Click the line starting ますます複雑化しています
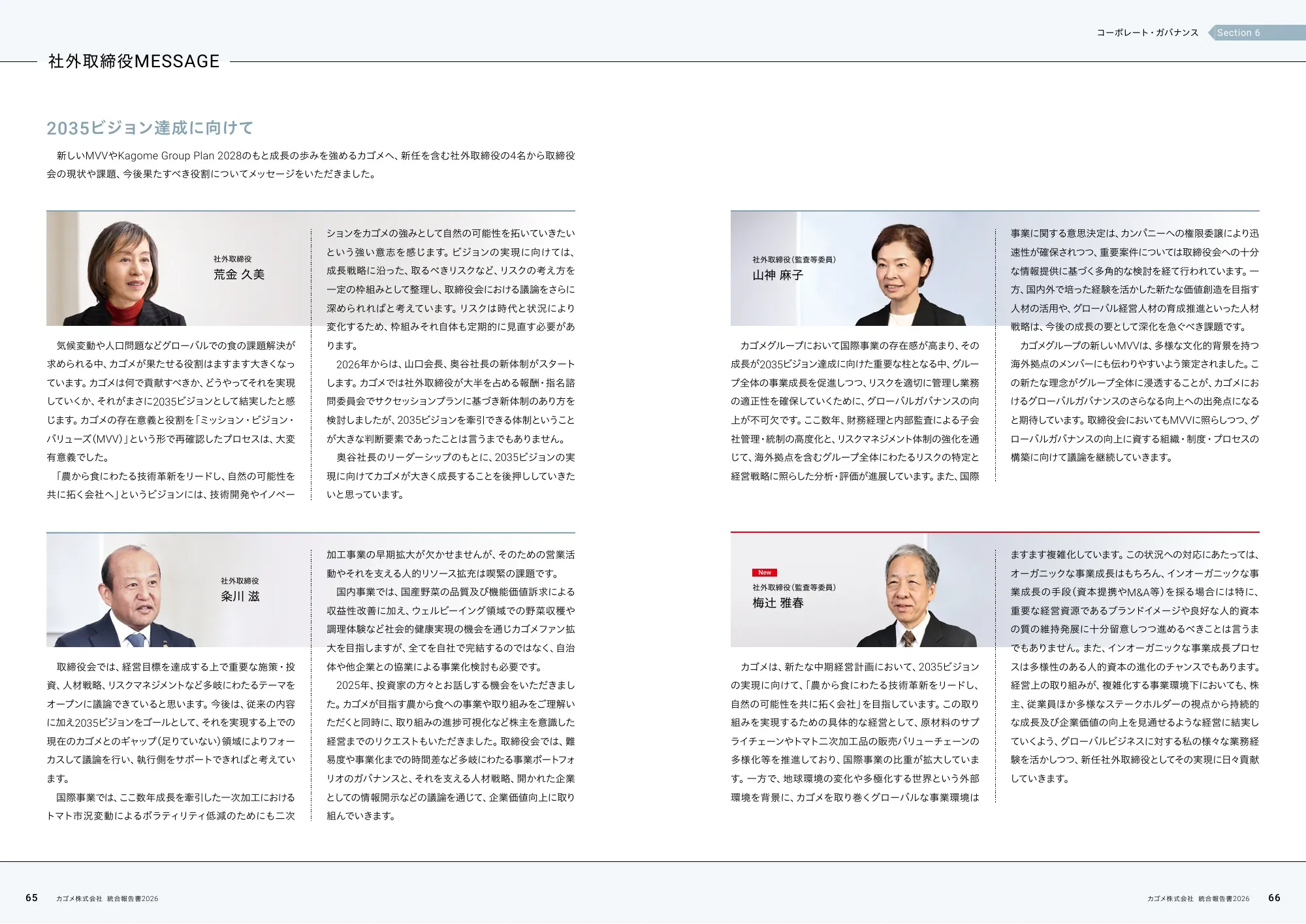This screenshot has width=1306, height=924. [1134, 555]
